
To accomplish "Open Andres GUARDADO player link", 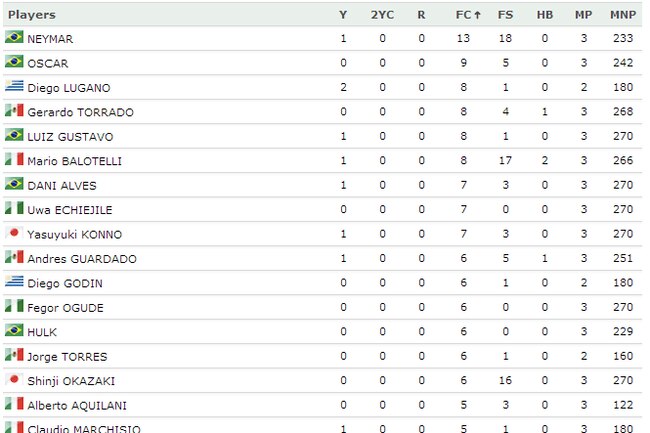I will (82, 259).
